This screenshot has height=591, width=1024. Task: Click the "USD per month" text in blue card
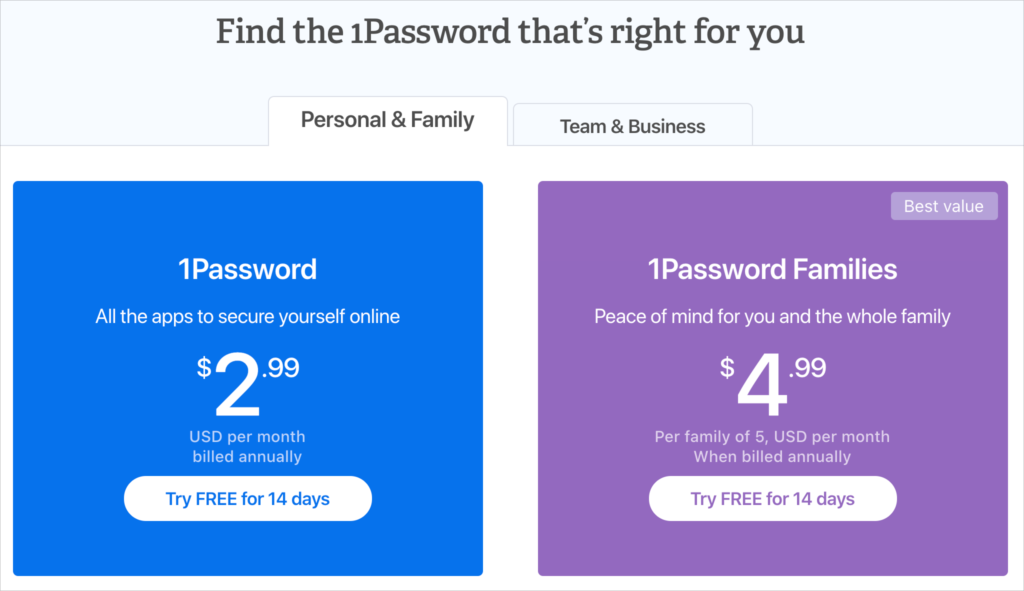(x=247, y=437)
